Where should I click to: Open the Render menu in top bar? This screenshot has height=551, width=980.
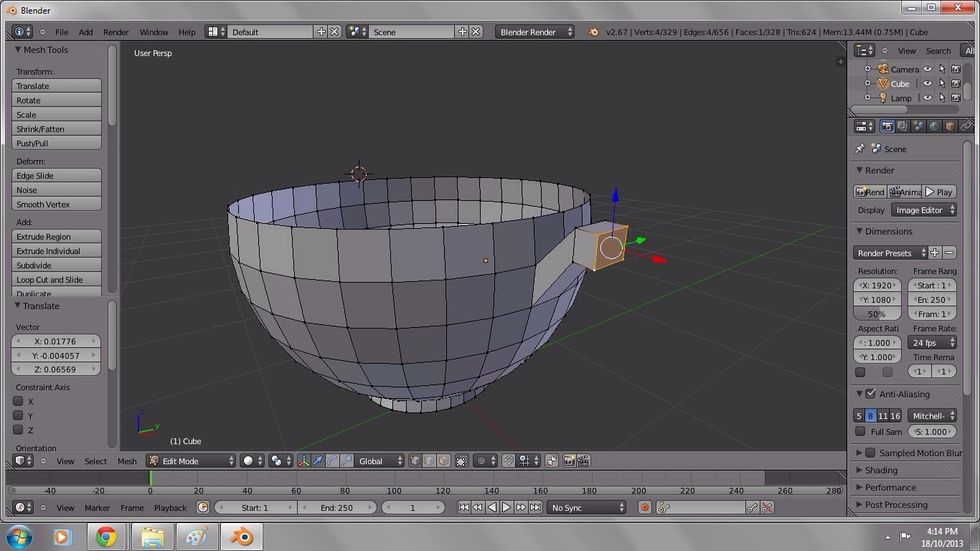click(x=116, y=32)
